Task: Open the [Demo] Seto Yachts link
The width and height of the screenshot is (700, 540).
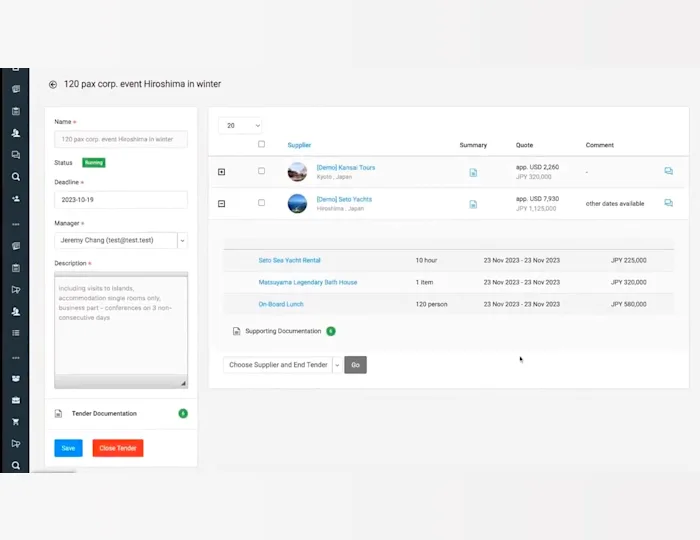Action: click(344, 199)
